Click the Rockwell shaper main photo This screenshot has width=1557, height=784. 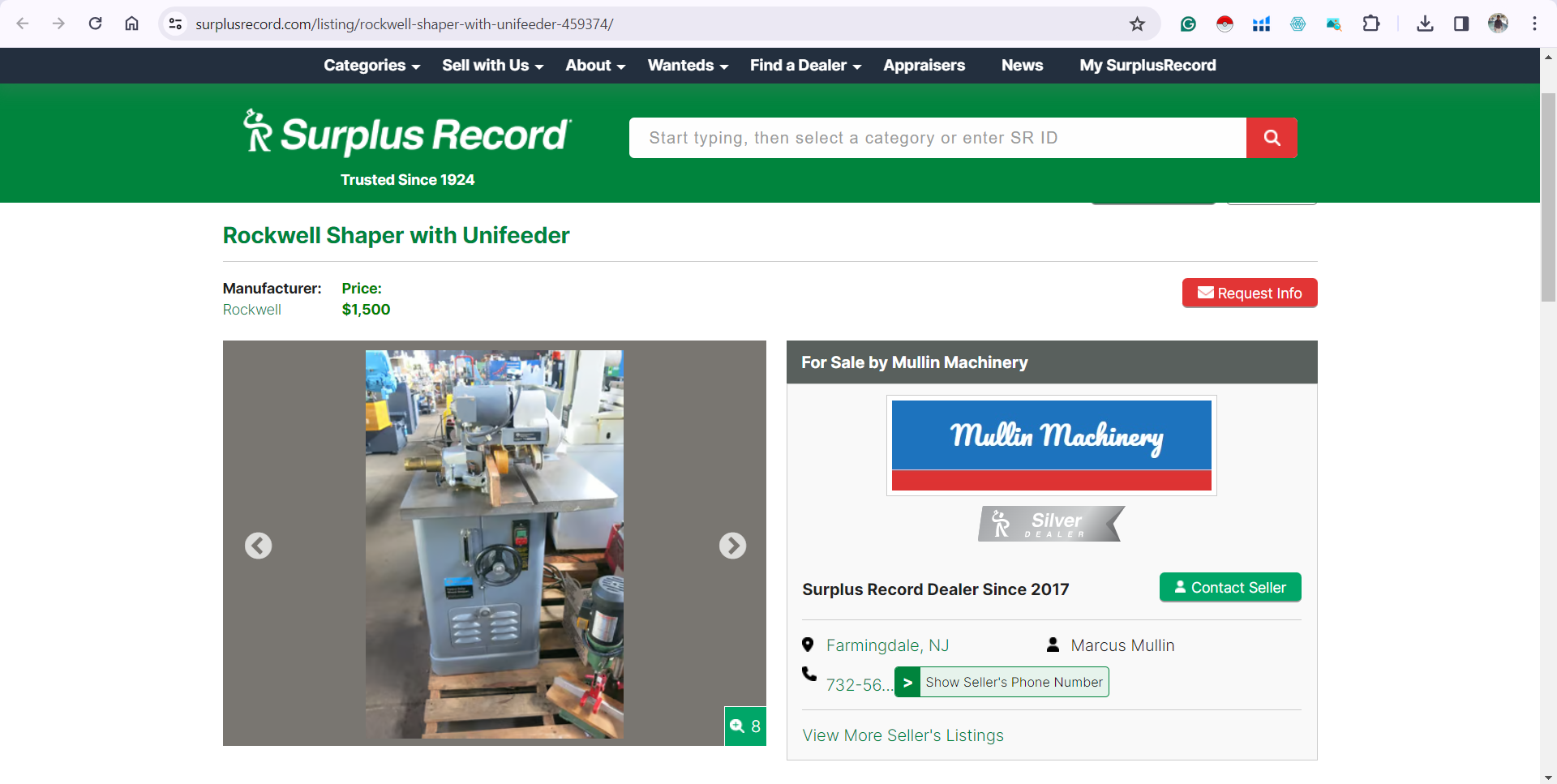click(x=494, y=544)
